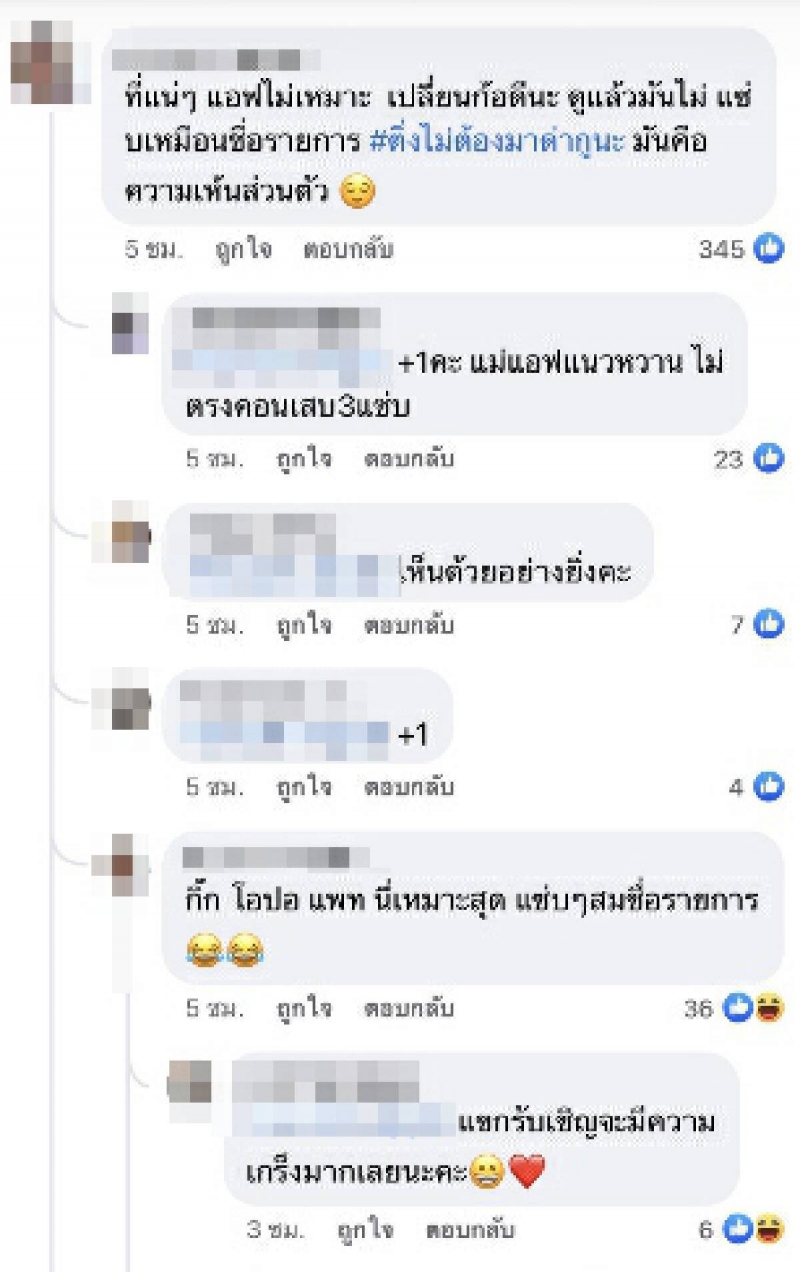View reactions on the reply with 6

741,1229
